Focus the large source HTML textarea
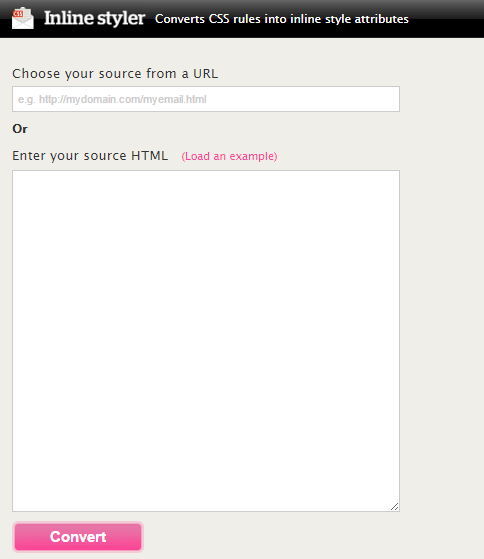 [206, 341]
